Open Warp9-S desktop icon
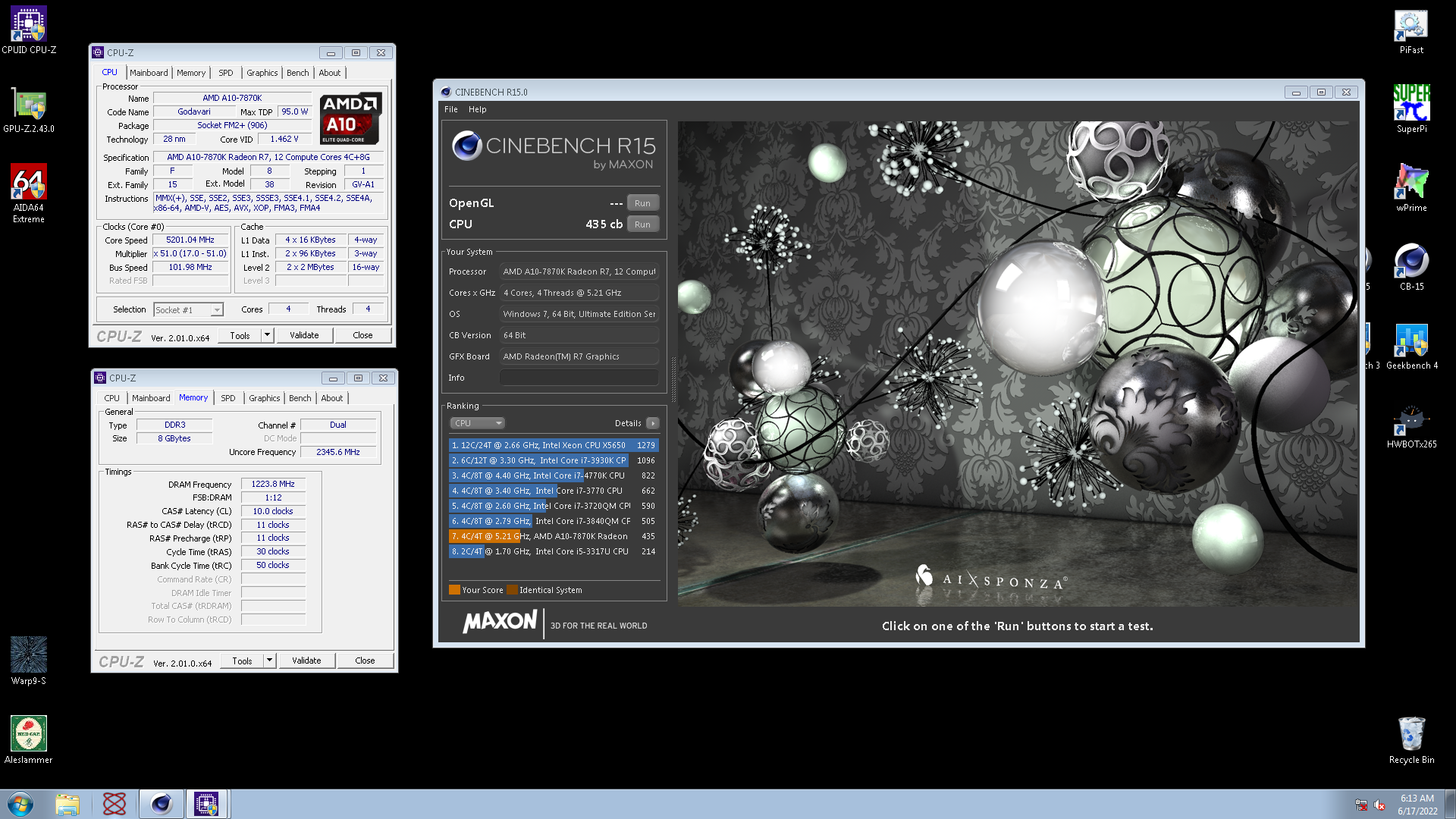 [29, 661]
